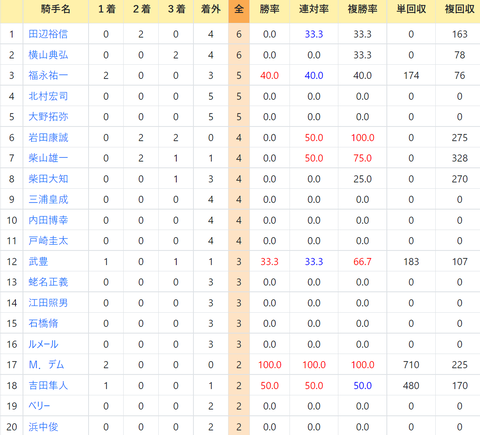The image size is (480, 435).
Task: Click the 福永祐一 jockey name
Action: [48, 75]
